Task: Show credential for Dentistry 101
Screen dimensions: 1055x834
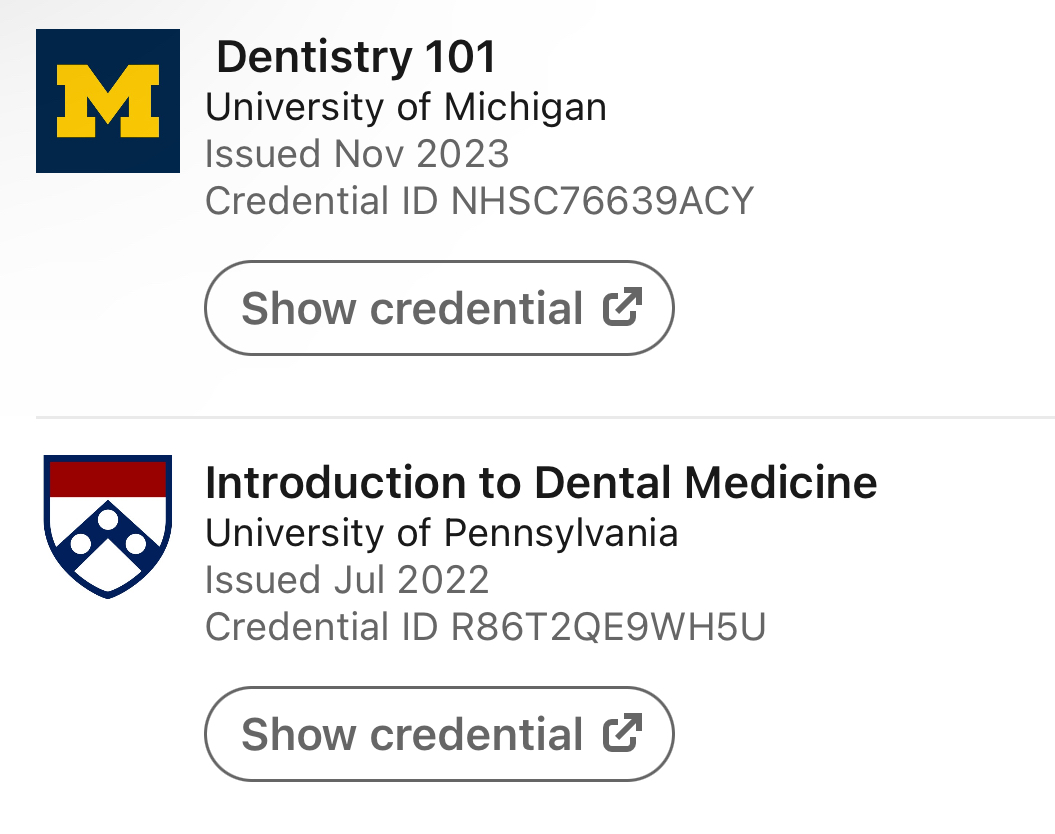Action: [439, 308]
